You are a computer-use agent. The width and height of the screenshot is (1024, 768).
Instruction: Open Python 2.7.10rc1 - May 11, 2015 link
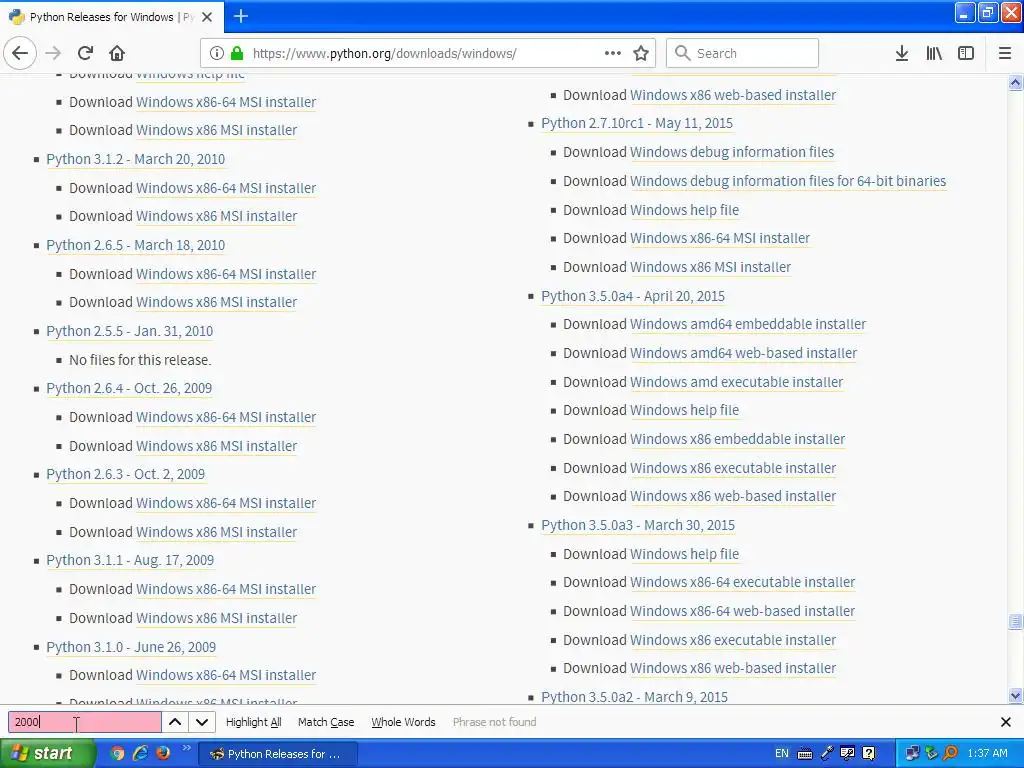pos(637,123)
